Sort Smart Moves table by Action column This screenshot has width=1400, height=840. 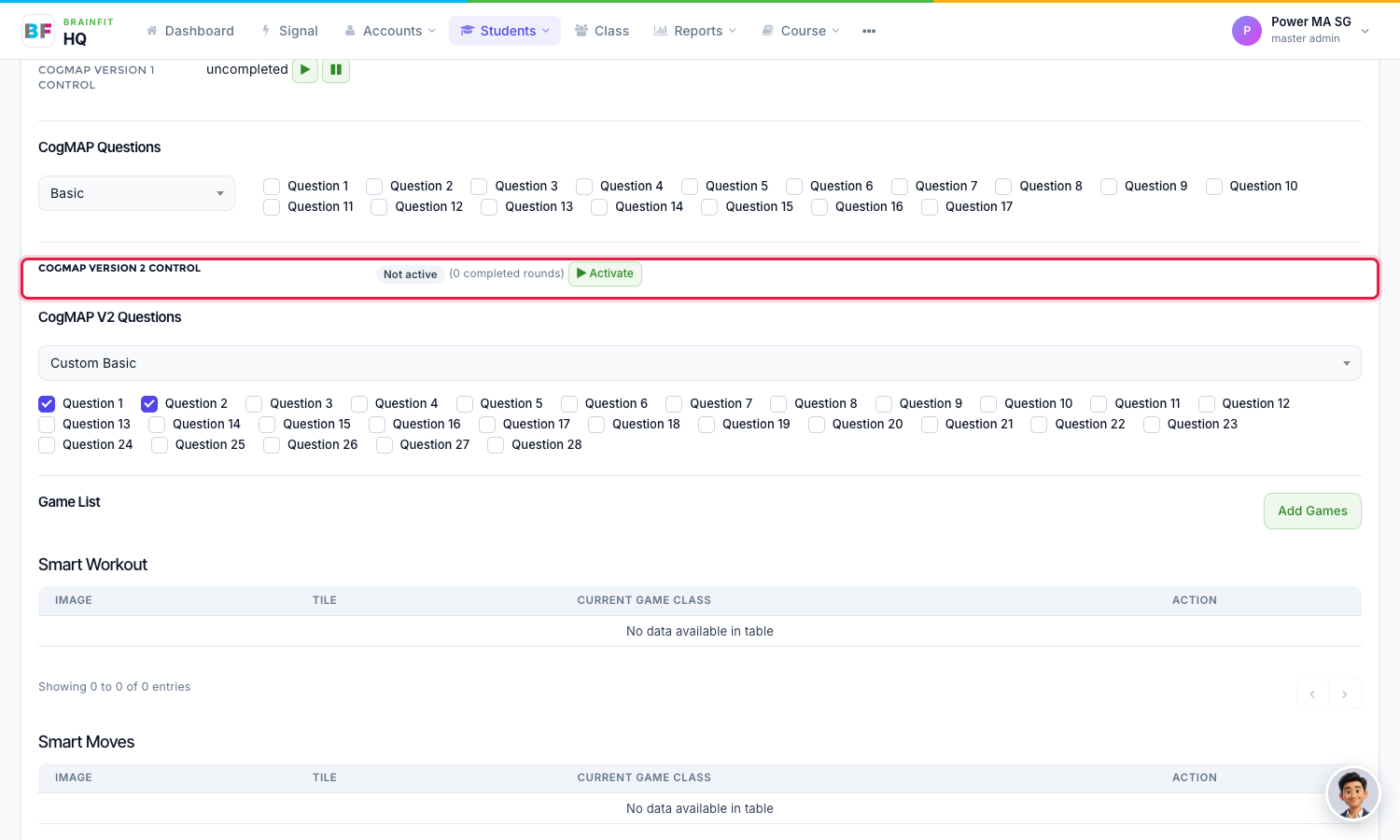pyautogui.click(x=1195, y=777)
